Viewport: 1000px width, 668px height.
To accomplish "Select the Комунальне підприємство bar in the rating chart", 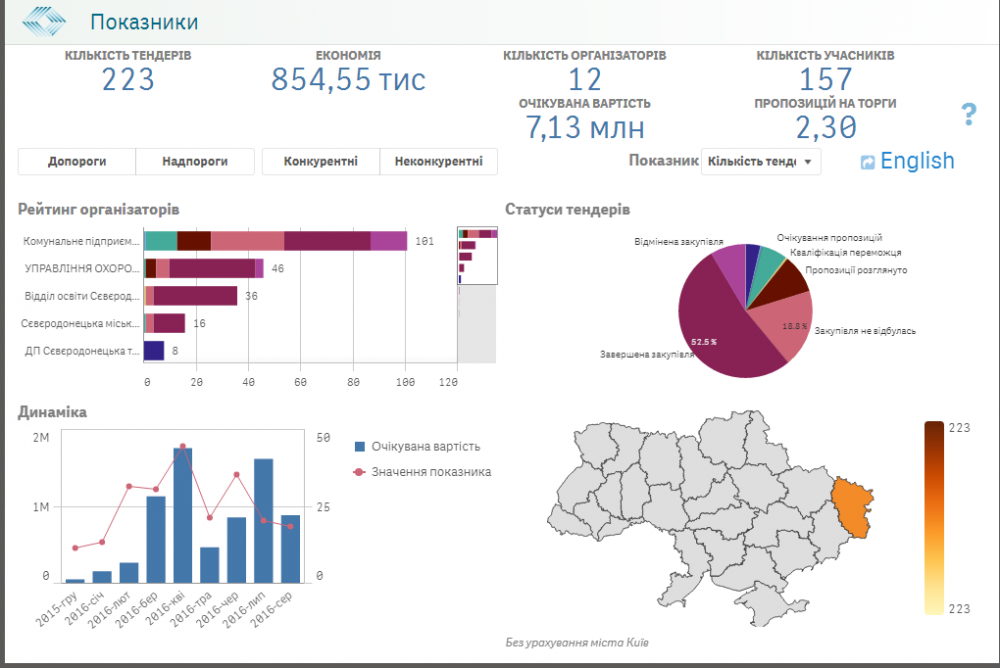I will tap(275, 240).
